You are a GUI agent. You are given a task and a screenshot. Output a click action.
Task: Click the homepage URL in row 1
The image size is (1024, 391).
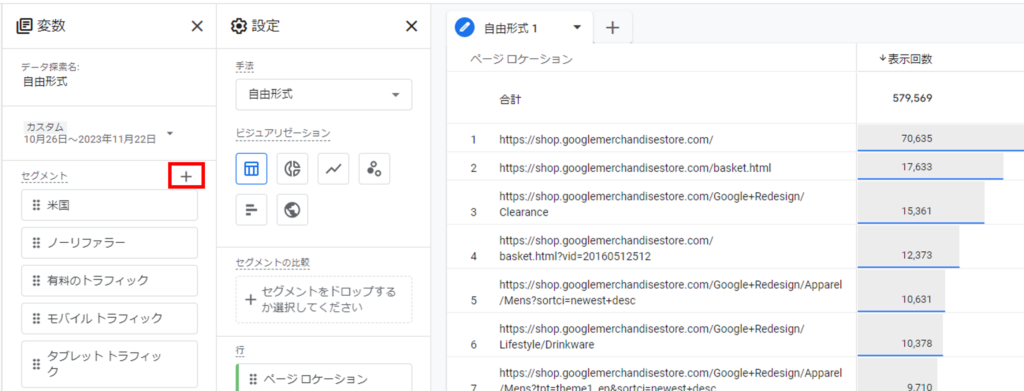point(606,139)
